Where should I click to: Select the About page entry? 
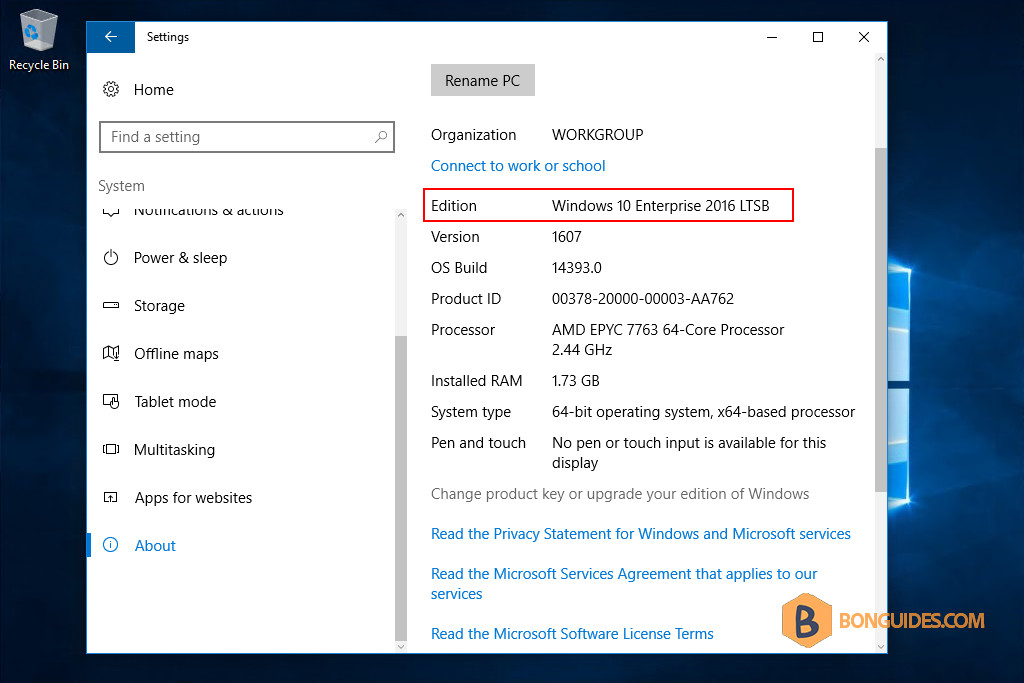(155, 545)
